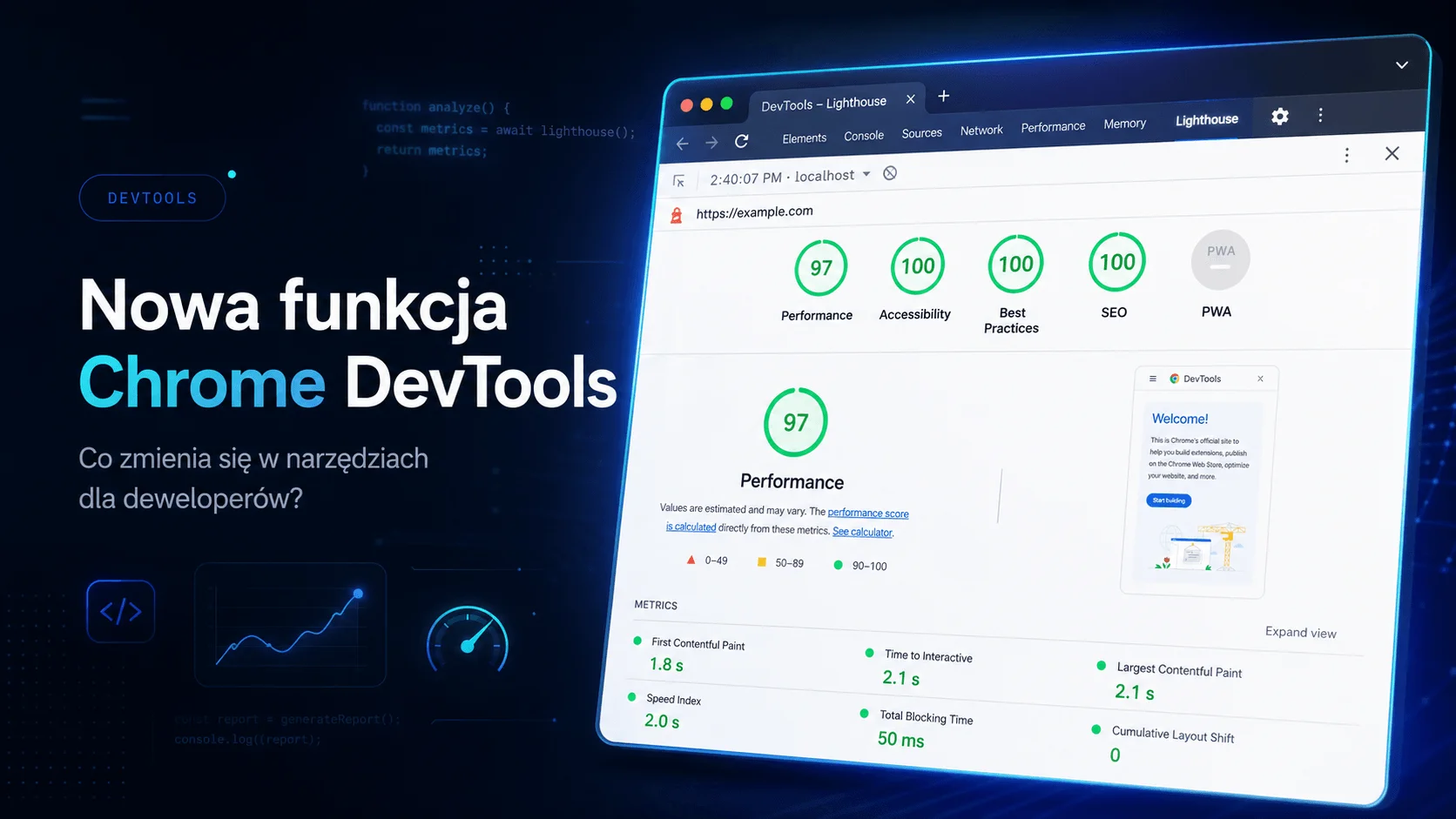Open the Sources tab
This screenshot has width=1456, height=819.
(921, 133)
